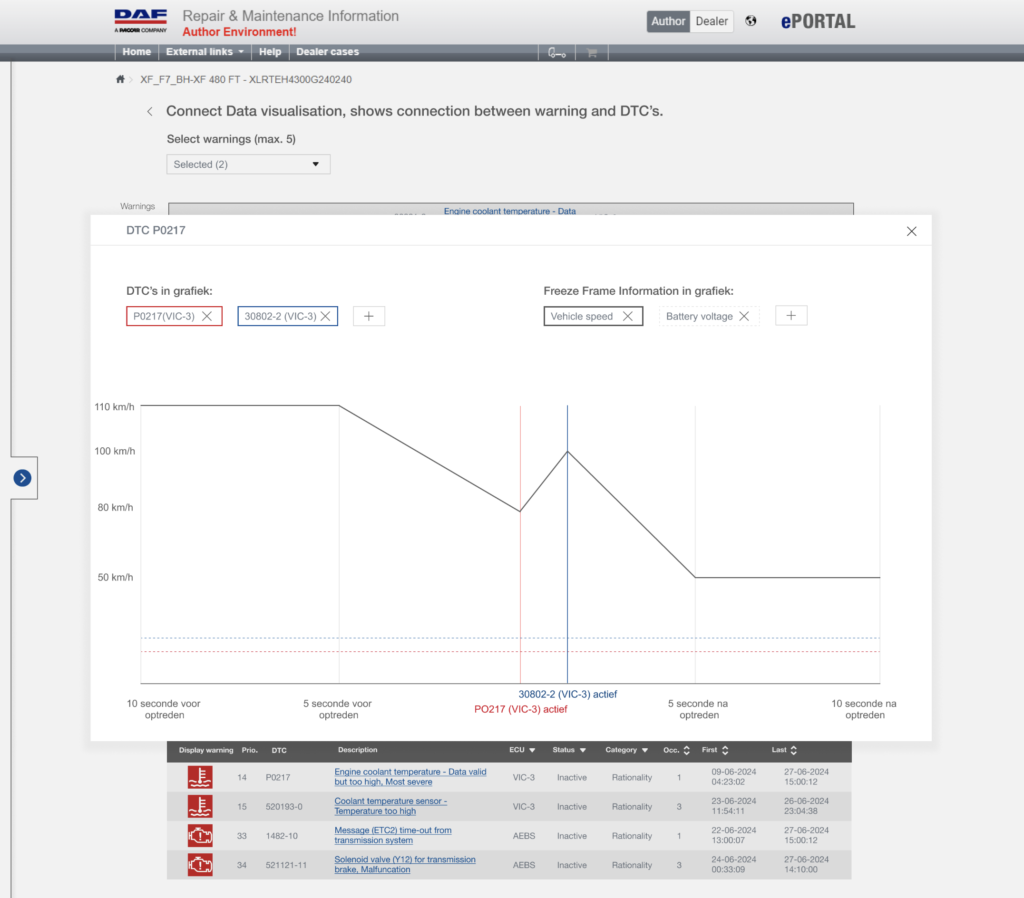The height and width of the screenshot is (898, 1024).
Task: Click the key icon in navigation bar
Action: pos(556,52)
